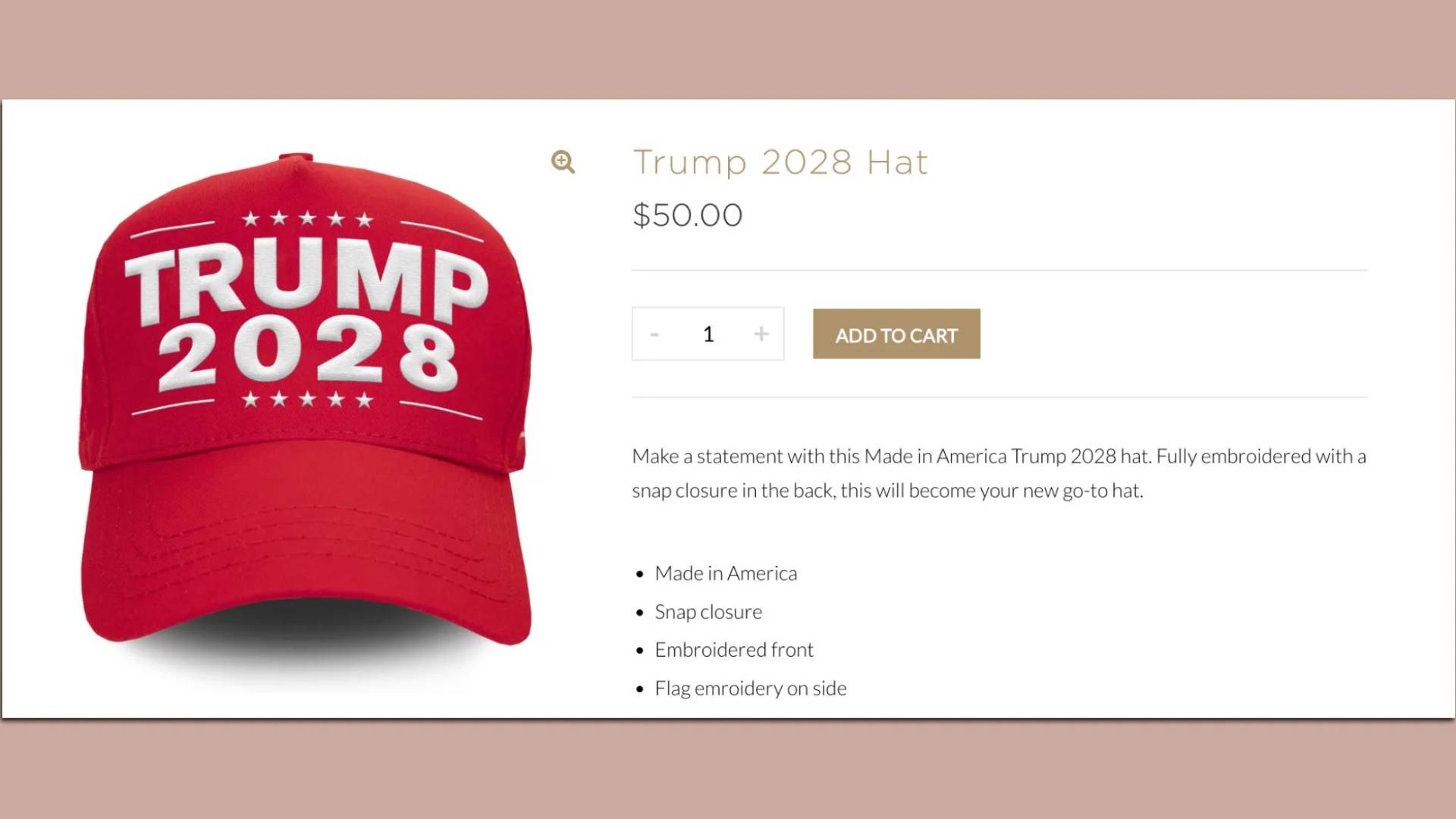Select the Made in America bullet point
The image size is (1456, 819).
(726, 573)
